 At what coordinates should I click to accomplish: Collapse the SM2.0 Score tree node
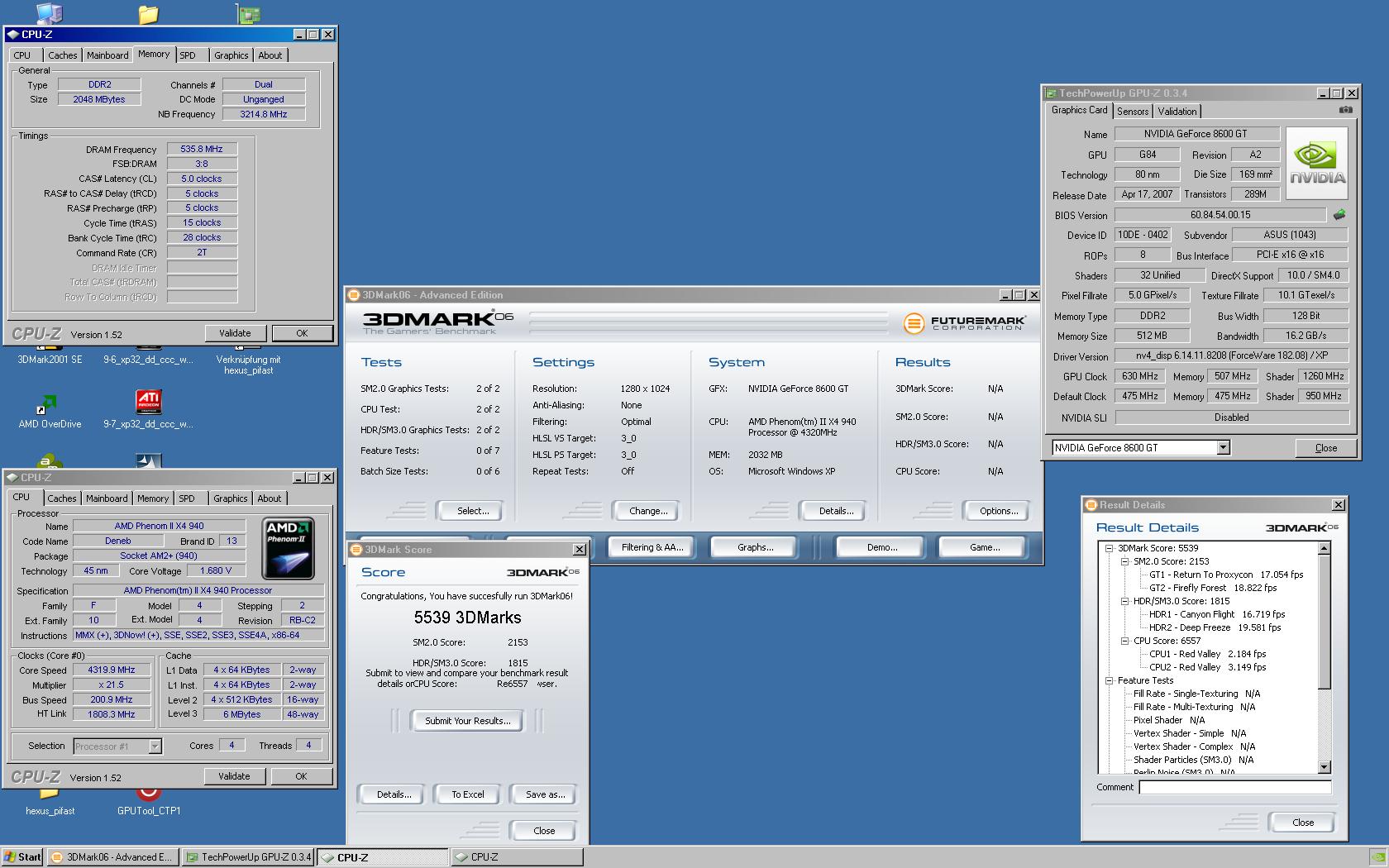(x=1124, y=561)
